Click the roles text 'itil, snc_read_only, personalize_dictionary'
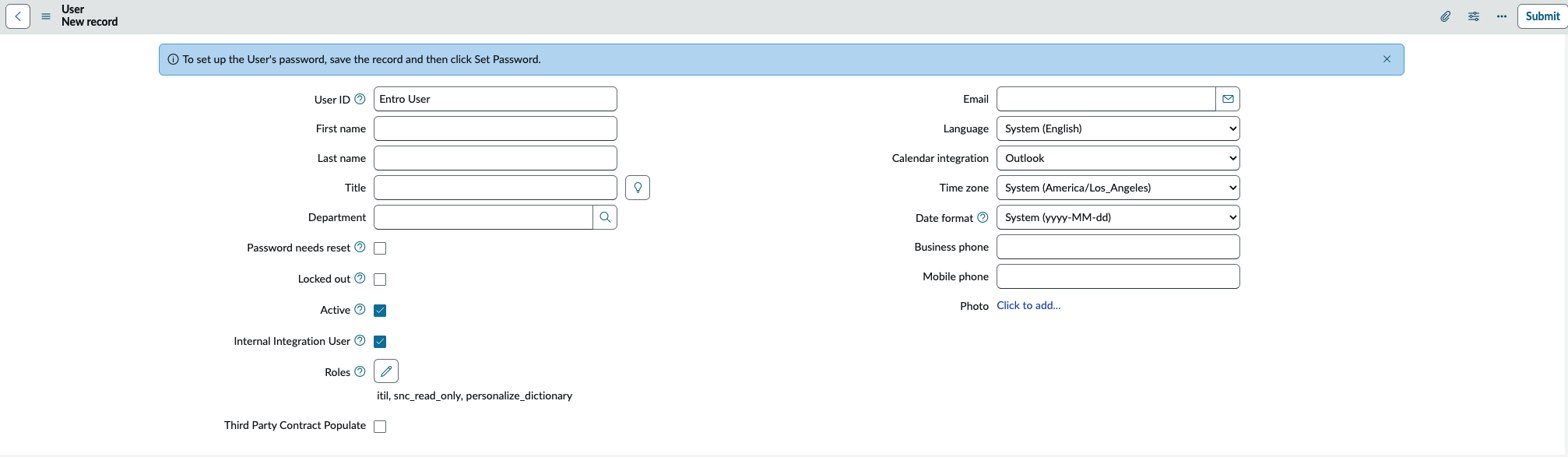 (475, 395)
